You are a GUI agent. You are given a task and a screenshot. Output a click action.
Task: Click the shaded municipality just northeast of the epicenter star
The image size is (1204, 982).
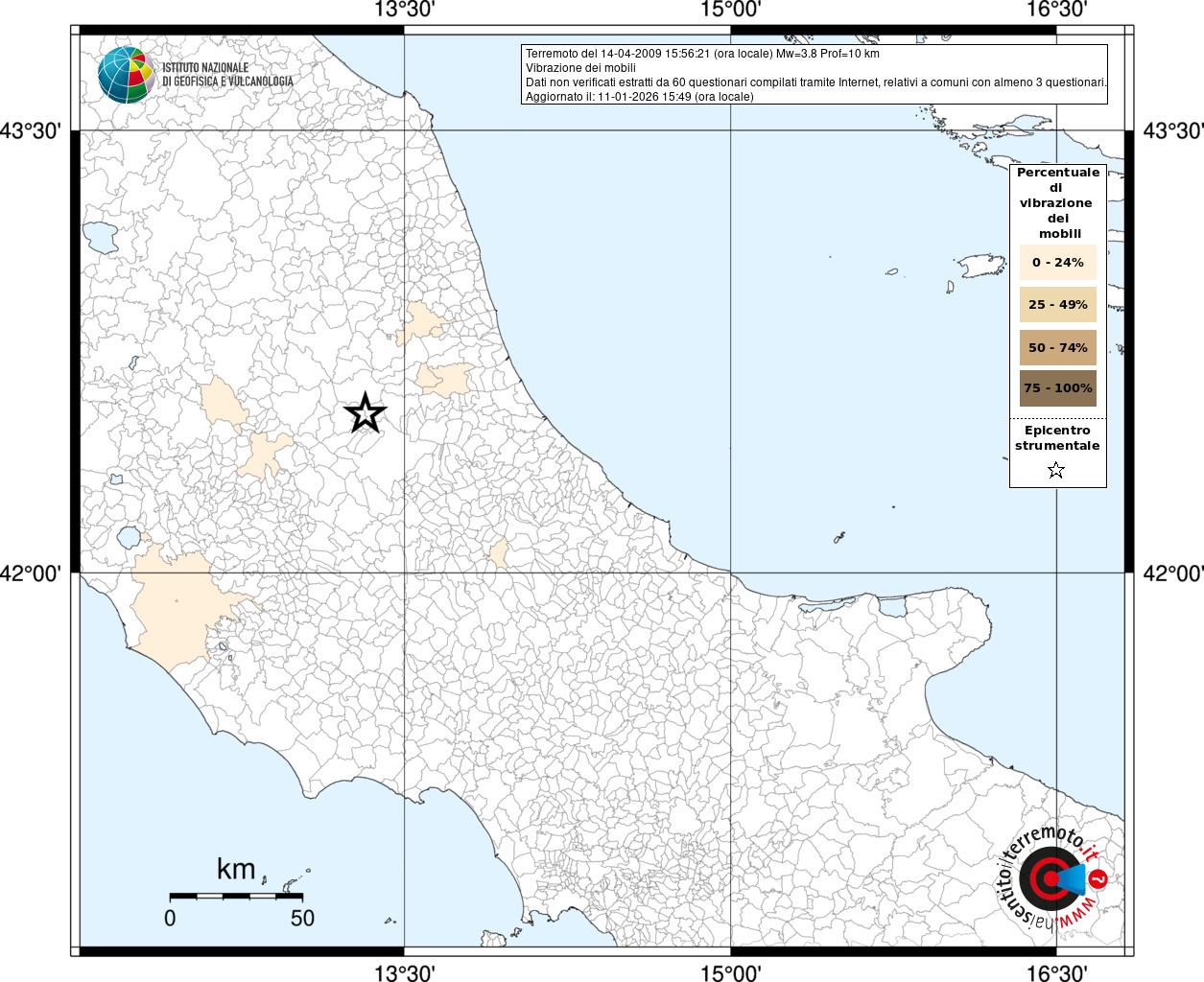(x=444, y=380)
